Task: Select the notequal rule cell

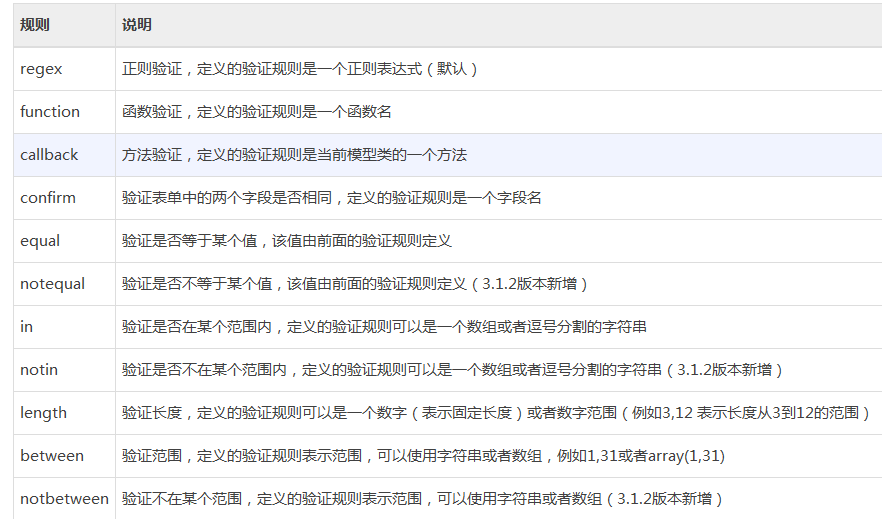Action: tap(65, 284)
